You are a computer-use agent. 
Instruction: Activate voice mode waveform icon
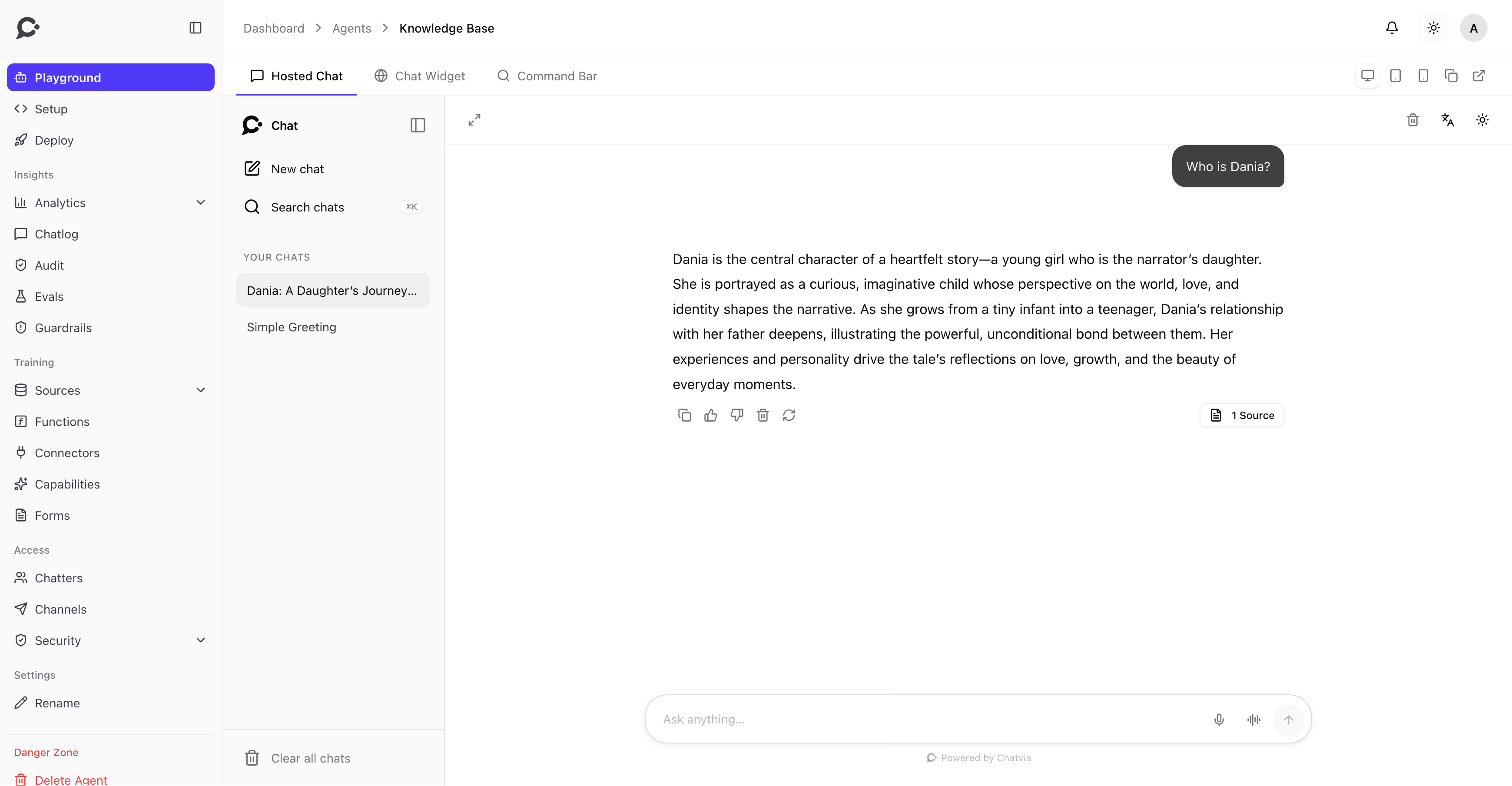[1254, 720]
